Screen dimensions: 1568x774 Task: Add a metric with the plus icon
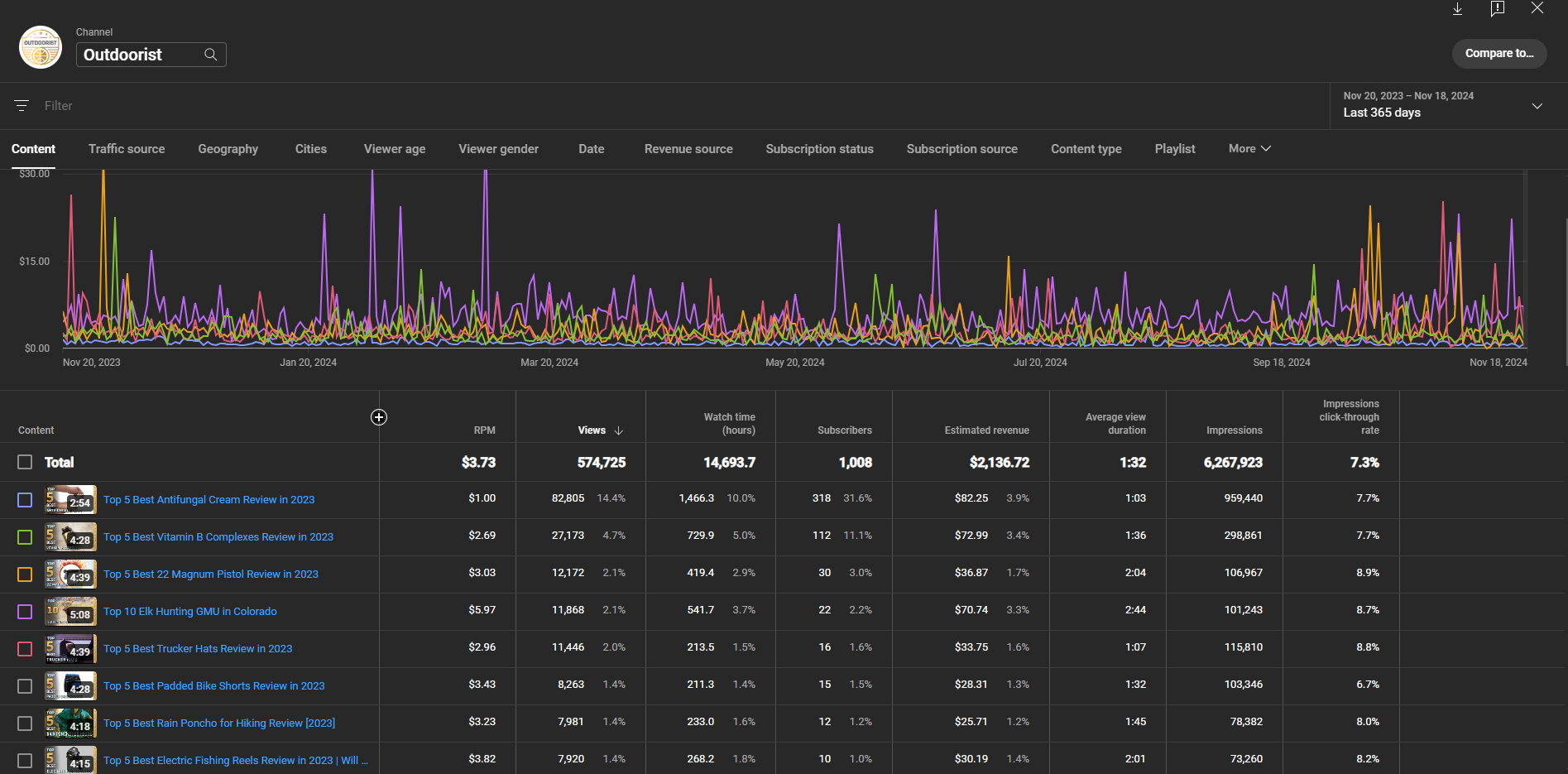point(379,417)
